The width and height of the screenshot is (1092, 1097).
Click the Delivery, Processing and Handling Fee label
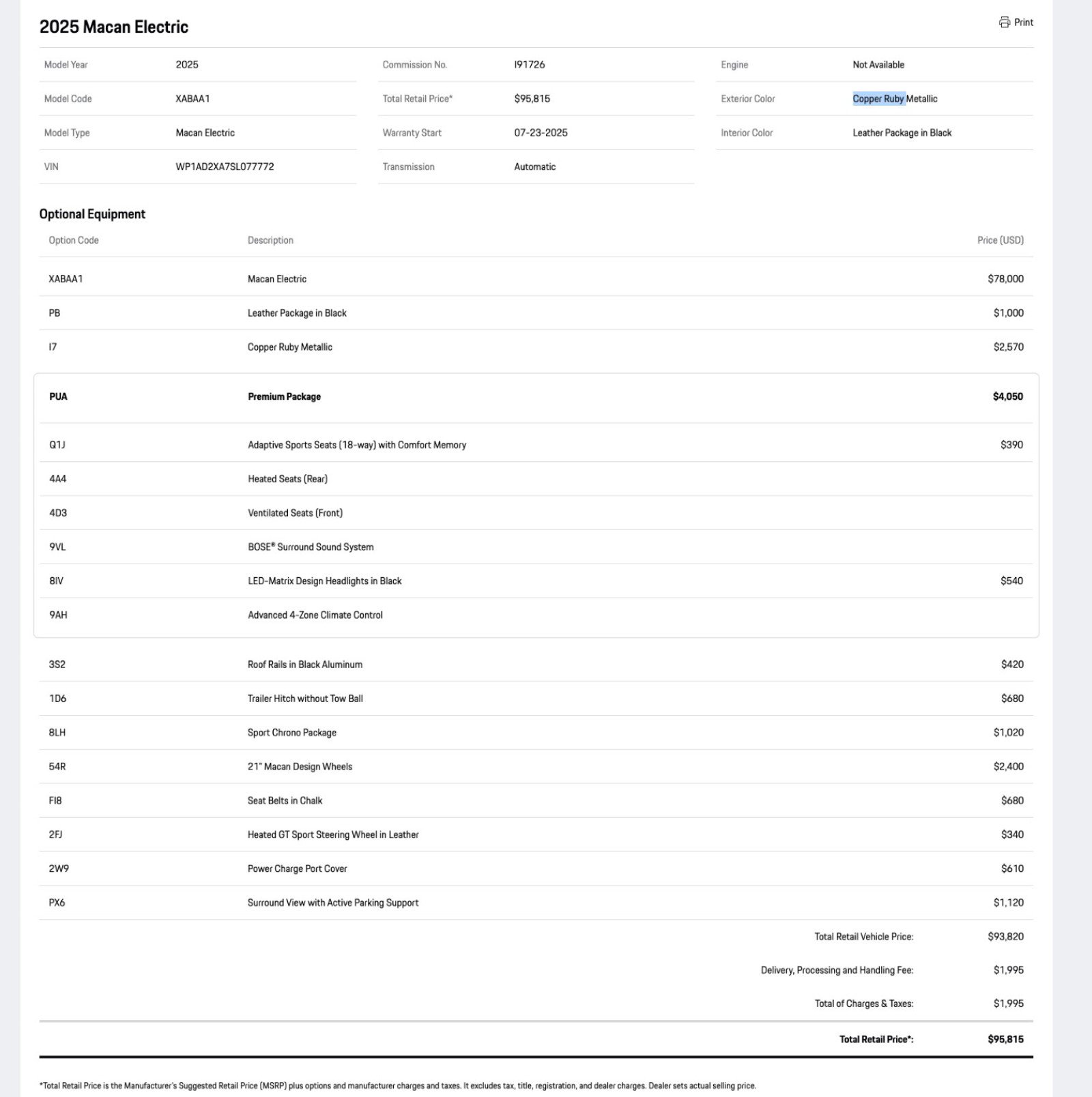click(837, 970)
